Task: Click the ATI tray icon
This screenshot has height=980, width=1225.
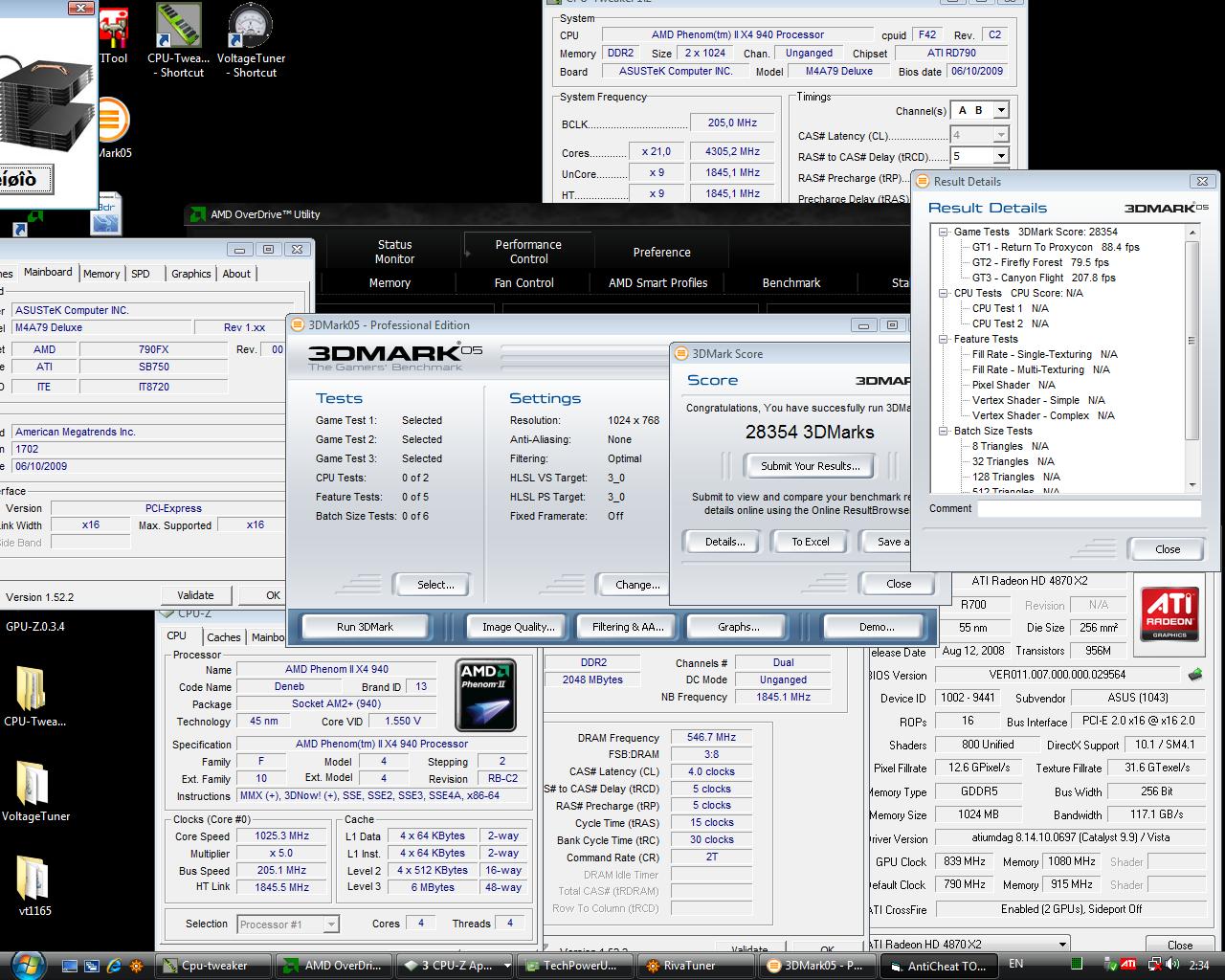Action: click(1129, 964)
